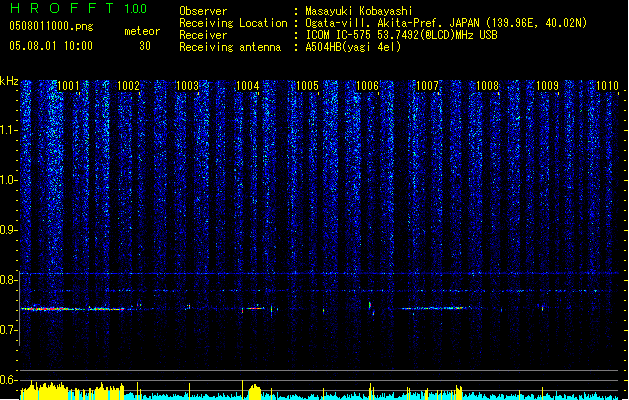Click the long red meteor echo below 1001
The width and height of the screenshot is (629, 400).
coord(73,309)
